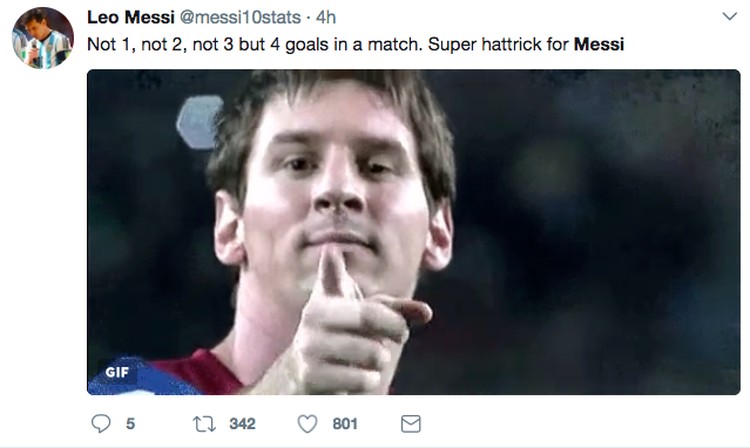
Task: Expand the tweet options chevron menu
Action: 728,17
